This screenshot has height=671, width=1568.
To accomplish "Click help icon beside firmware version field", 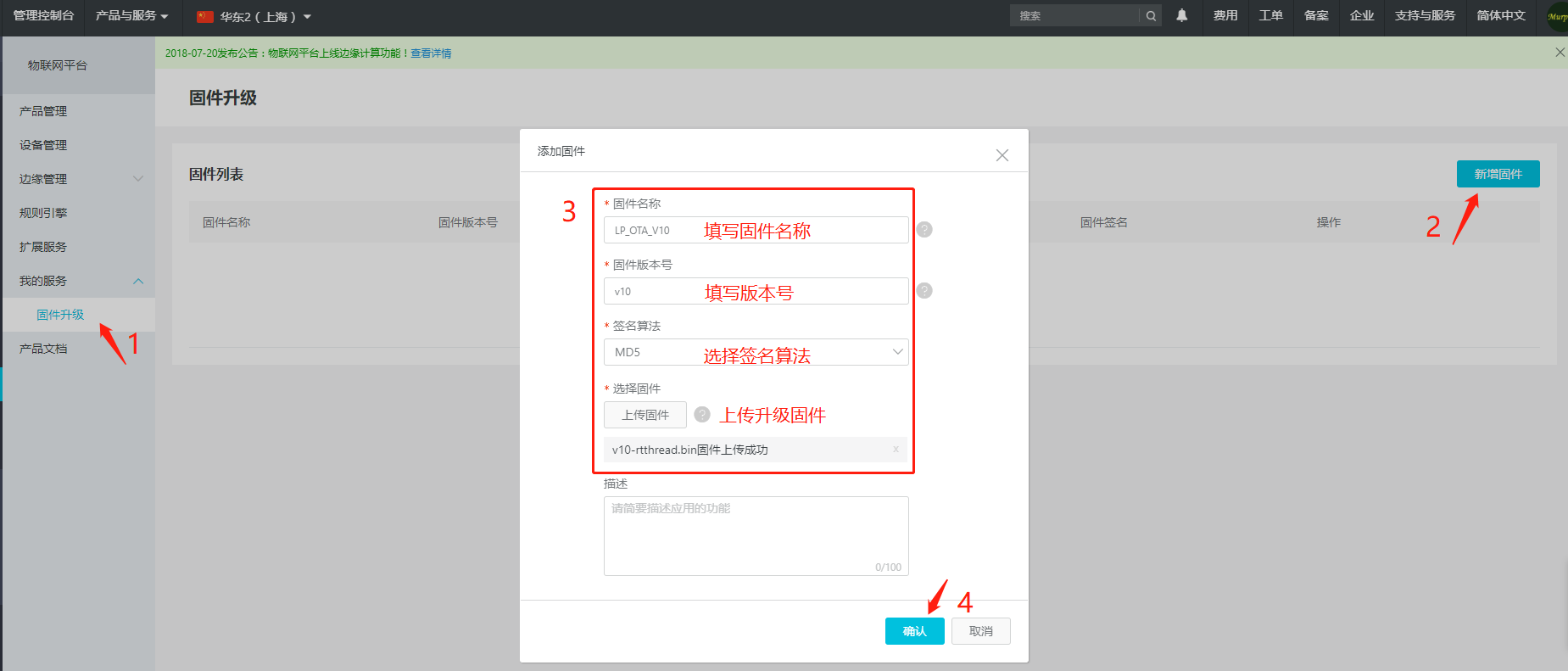I will pos(924,291).
